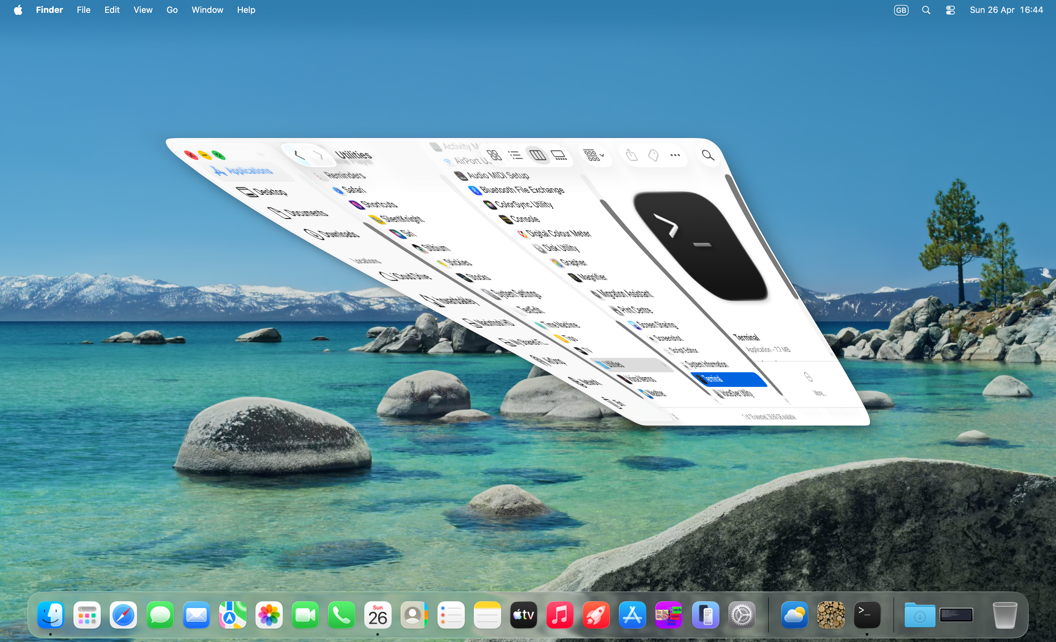Open System Settings from the Dock

tap(741, 615)
